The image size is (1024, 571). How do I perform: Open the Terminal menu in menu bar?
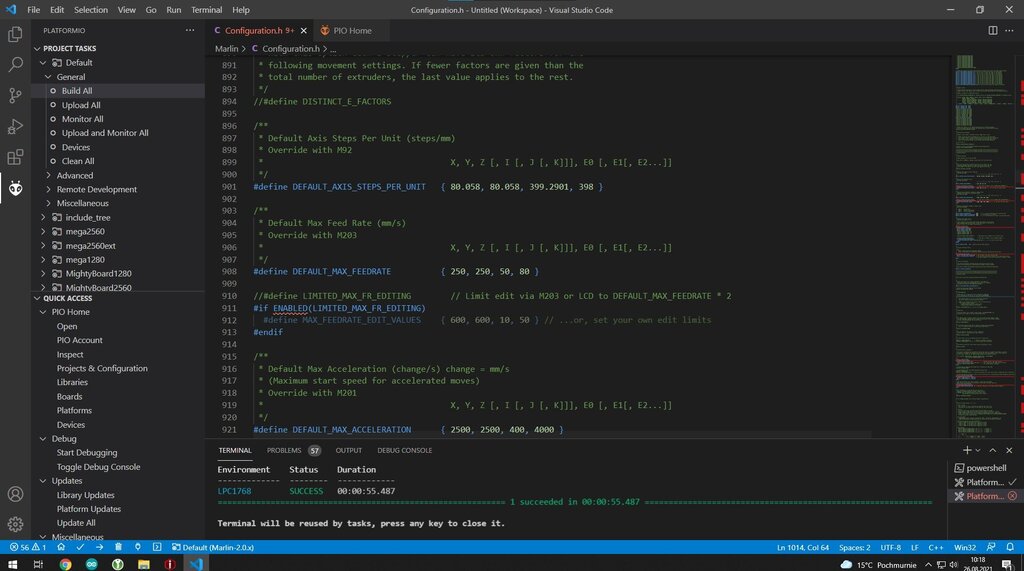click(206, 9)
